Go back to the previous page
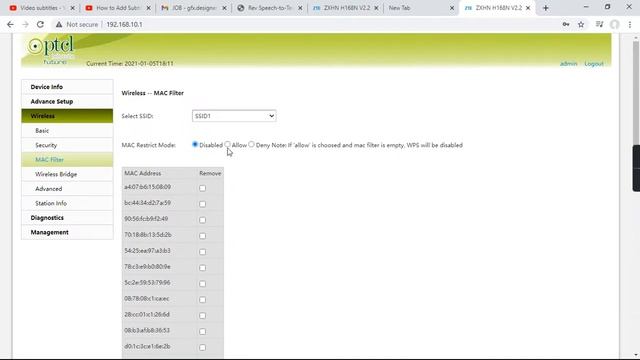The image size is (640, 360). point(10,24)
